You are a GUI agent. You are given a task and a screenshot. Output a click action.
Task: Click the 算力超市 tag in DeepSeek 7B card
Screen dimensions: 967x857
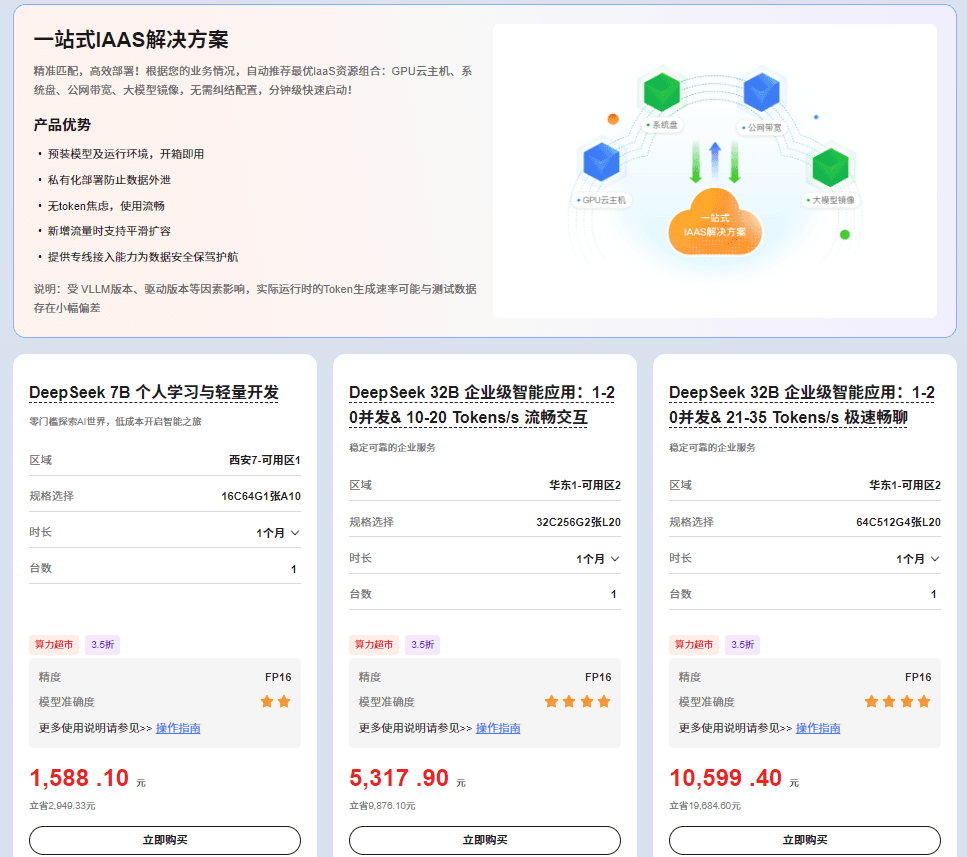pyautogui.click(x=54, y=644)
